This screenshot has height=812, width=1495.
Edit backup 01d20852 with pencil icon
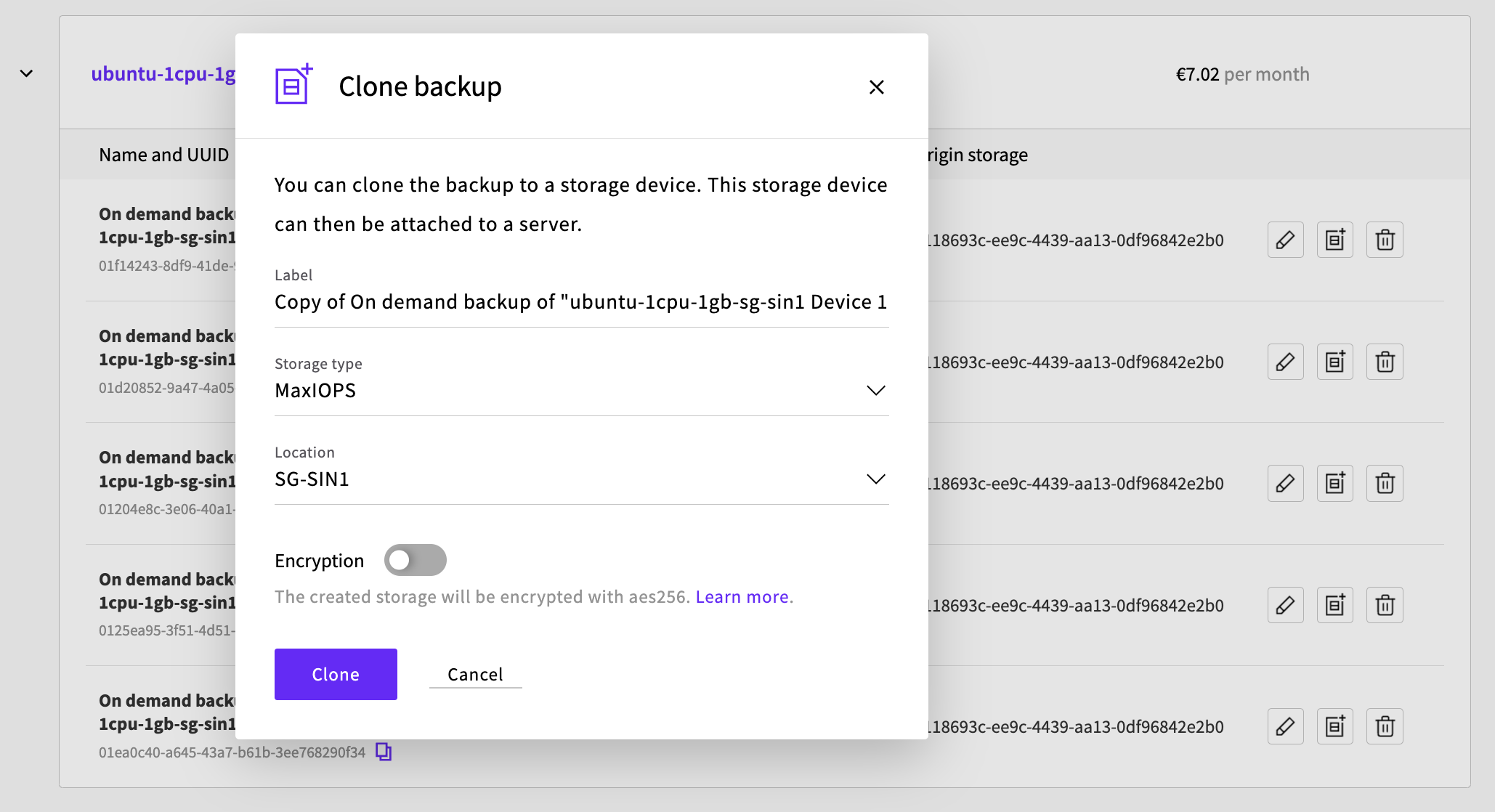tap(1286, 362)
